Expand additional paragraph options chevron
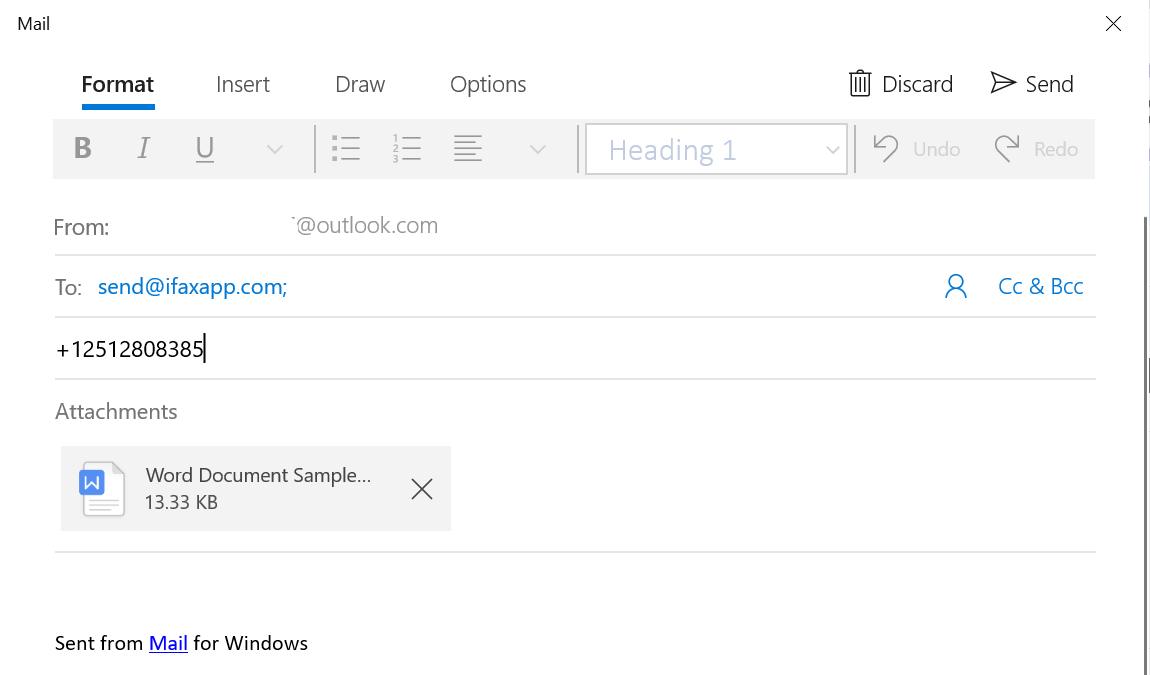This screenshot has width=1150, height=675. point(538,148)
